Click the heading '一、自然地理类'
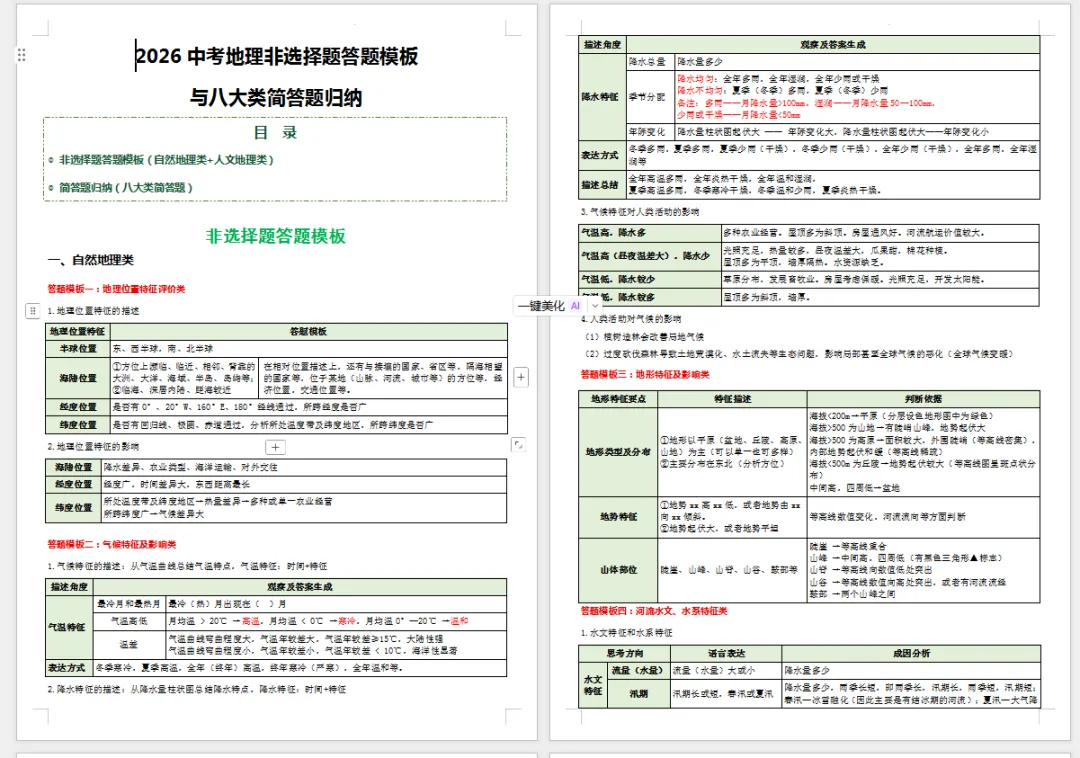This screenshot has width=1080, height=758. point(90,260)
